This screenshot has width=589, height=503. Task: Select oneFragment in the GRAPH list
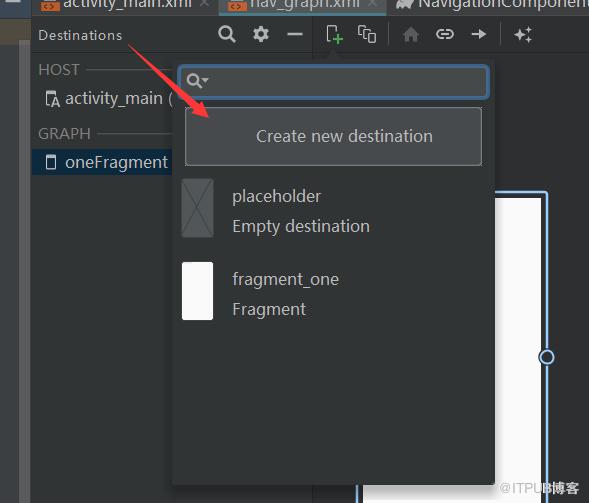point(102,162)
